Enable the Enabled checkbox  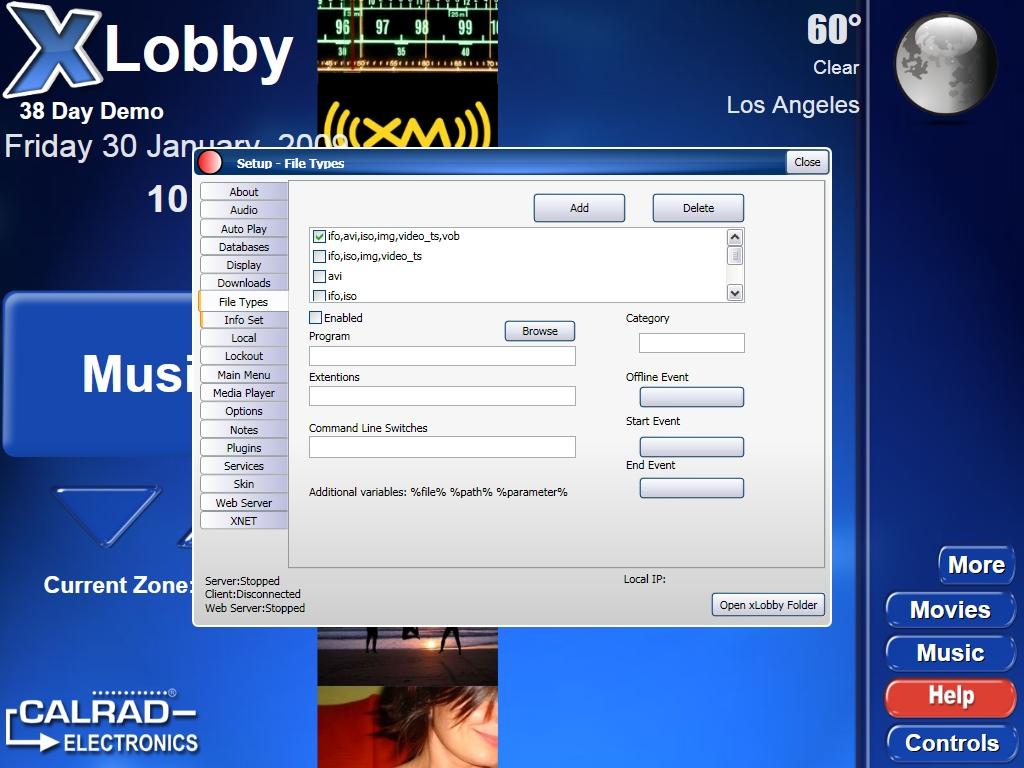(315, 318)
